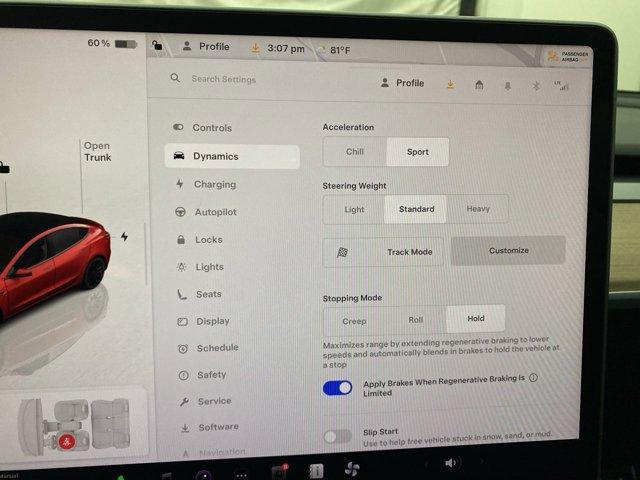640x480 pixels.
Task: Open the Schedule settings menu
Action: click(x=208, y=348)
